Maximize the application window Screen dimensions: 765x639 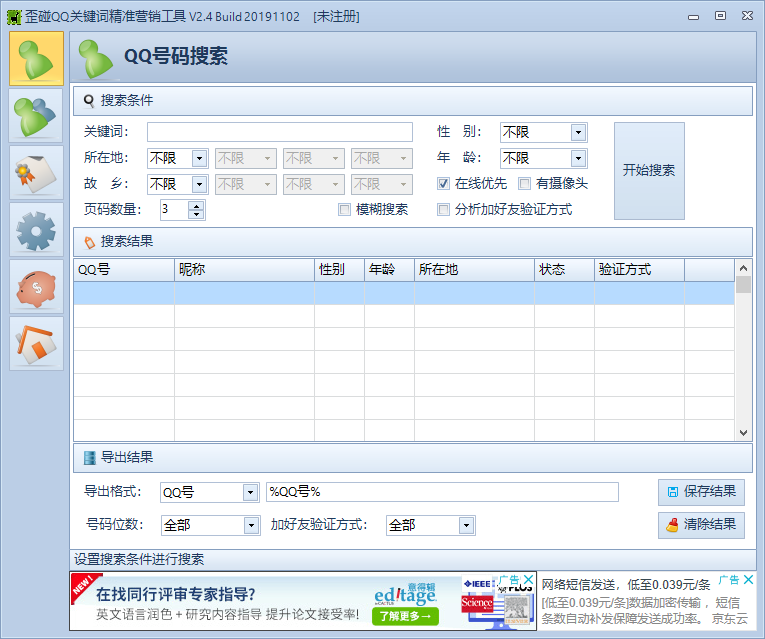[x=720, y=16]
